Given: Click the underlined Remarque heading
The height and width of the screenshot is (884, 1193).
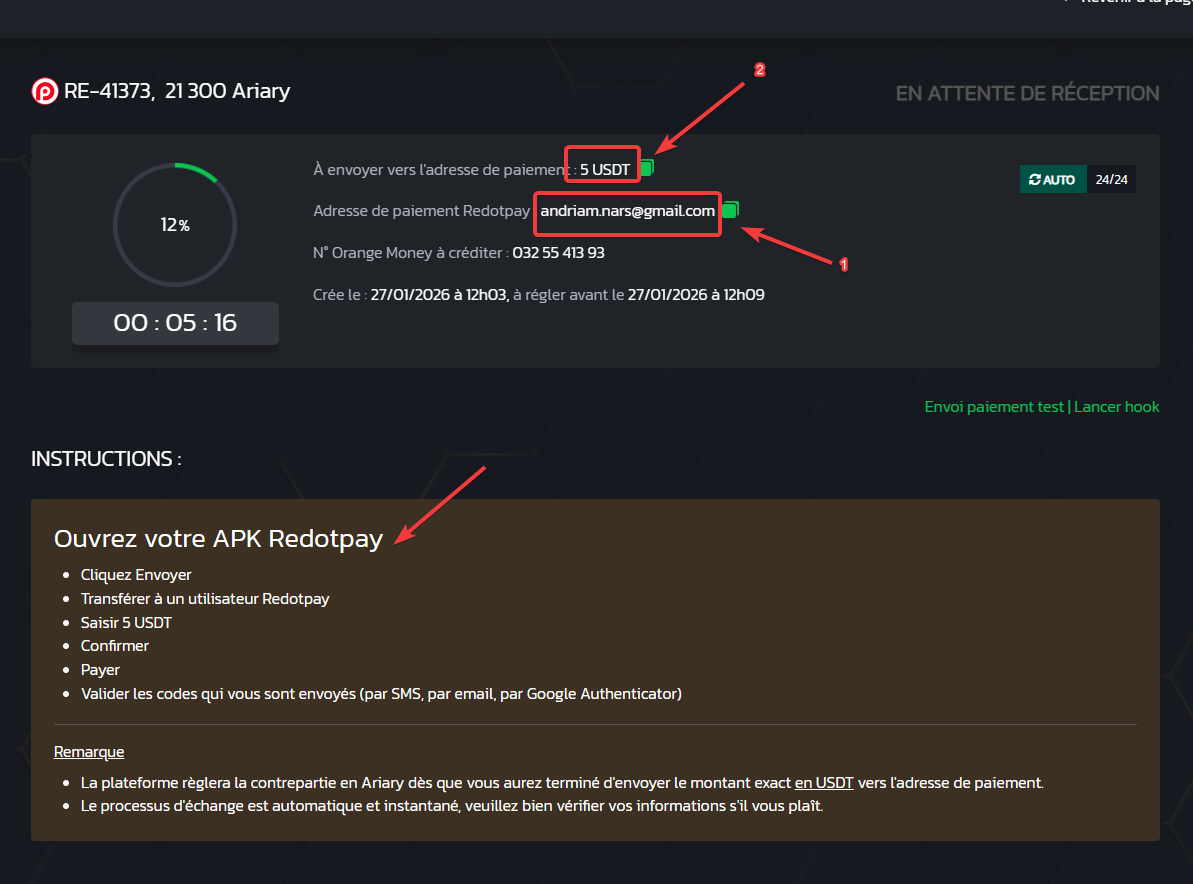Looking at the screenshot, I should point(89,752).
